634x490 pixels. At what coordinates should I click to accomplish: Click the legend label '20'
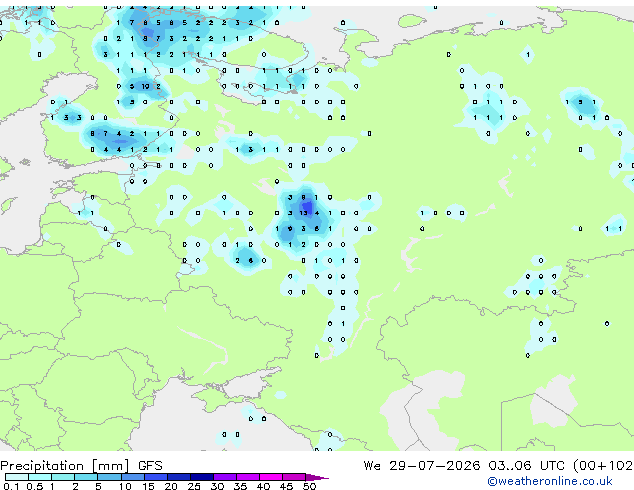[x=171, y=486]
